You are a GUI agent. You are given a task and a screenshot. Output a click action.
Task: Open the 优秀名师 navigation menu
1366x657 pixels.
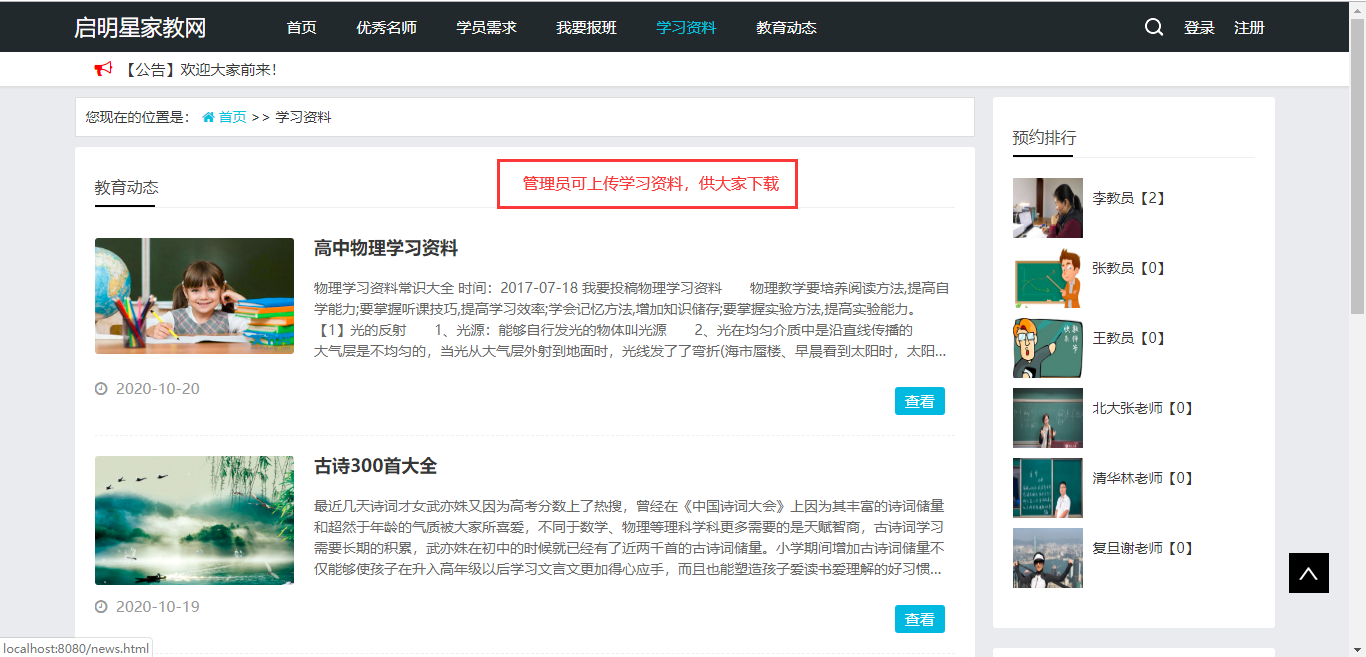tap(386, 28)
